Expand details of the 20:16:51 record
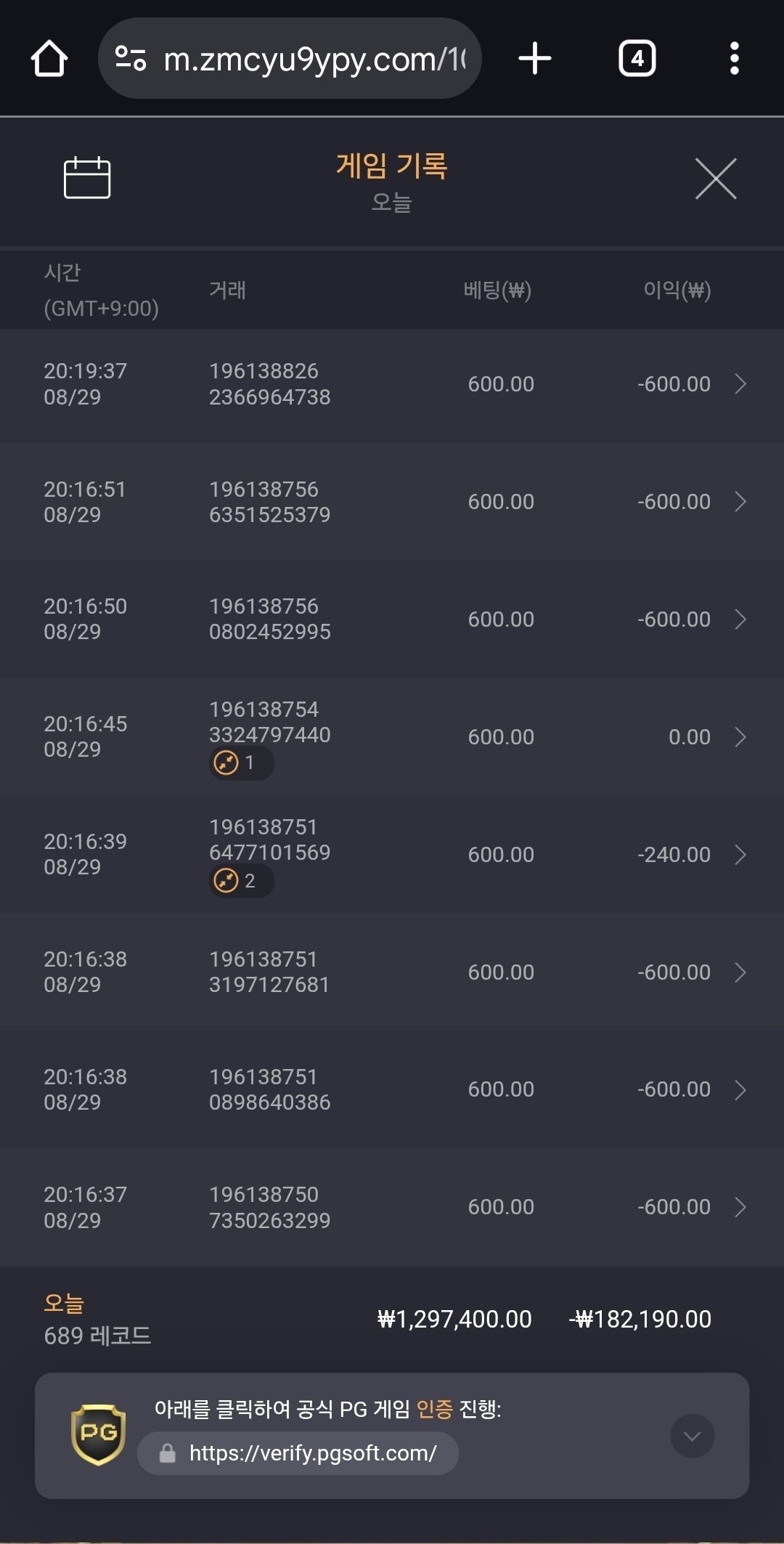The height and width of the screenshot is (1544, 784). (x=740, y=502)
